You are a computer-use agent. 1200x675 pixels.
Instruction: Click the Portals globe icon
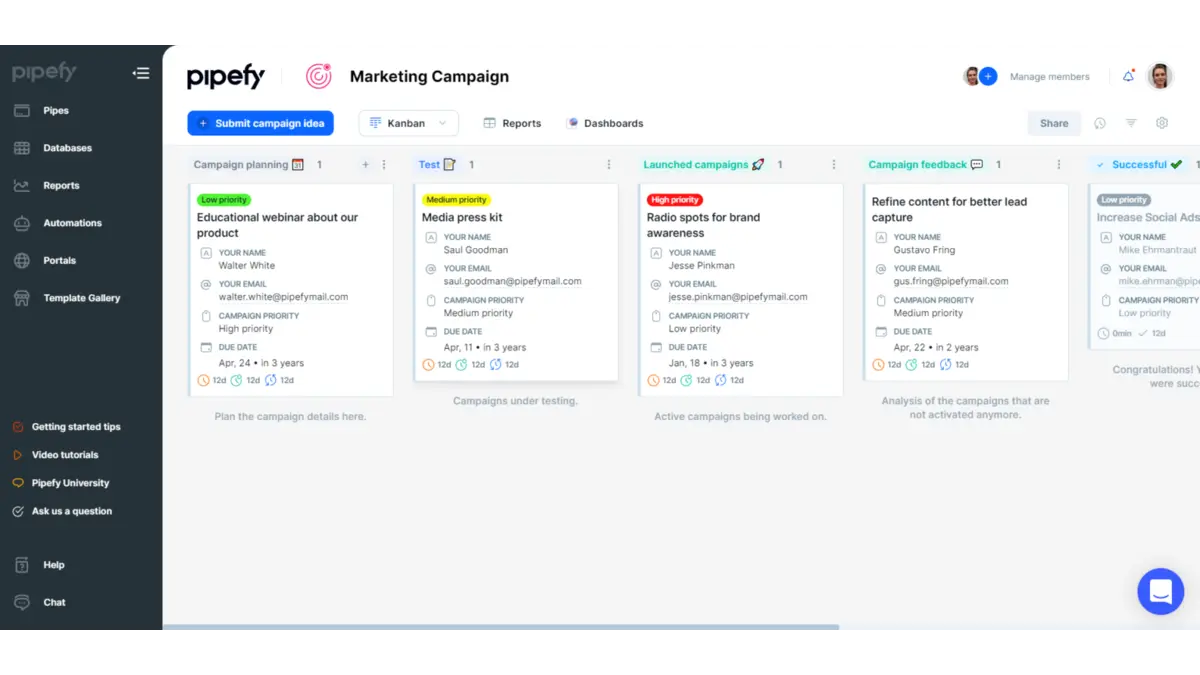(x=22, y=261)
